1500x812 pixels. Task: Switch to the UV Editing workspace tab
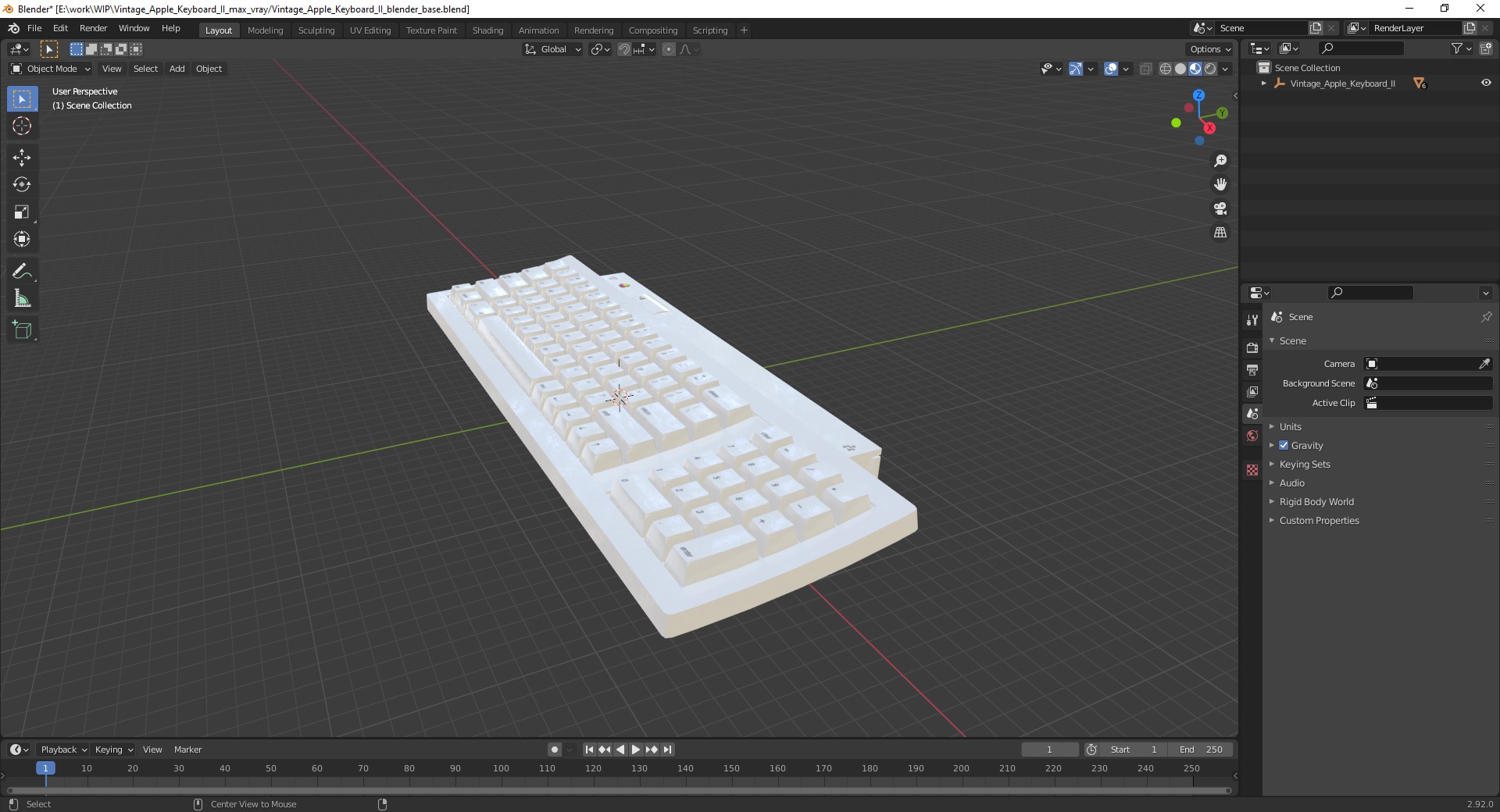point(370,30)
